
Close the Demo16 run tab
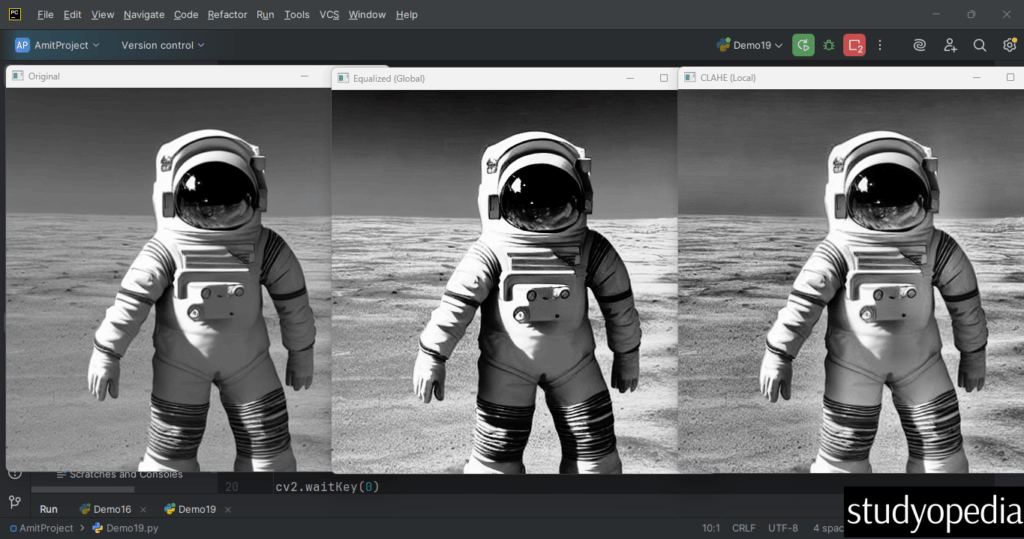(x=143, y=510)
